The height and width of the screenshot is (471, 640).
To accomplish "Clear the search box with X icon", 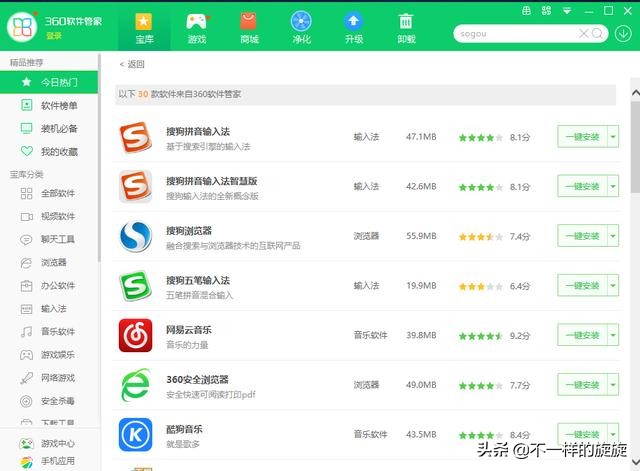I will pos(584,33).
